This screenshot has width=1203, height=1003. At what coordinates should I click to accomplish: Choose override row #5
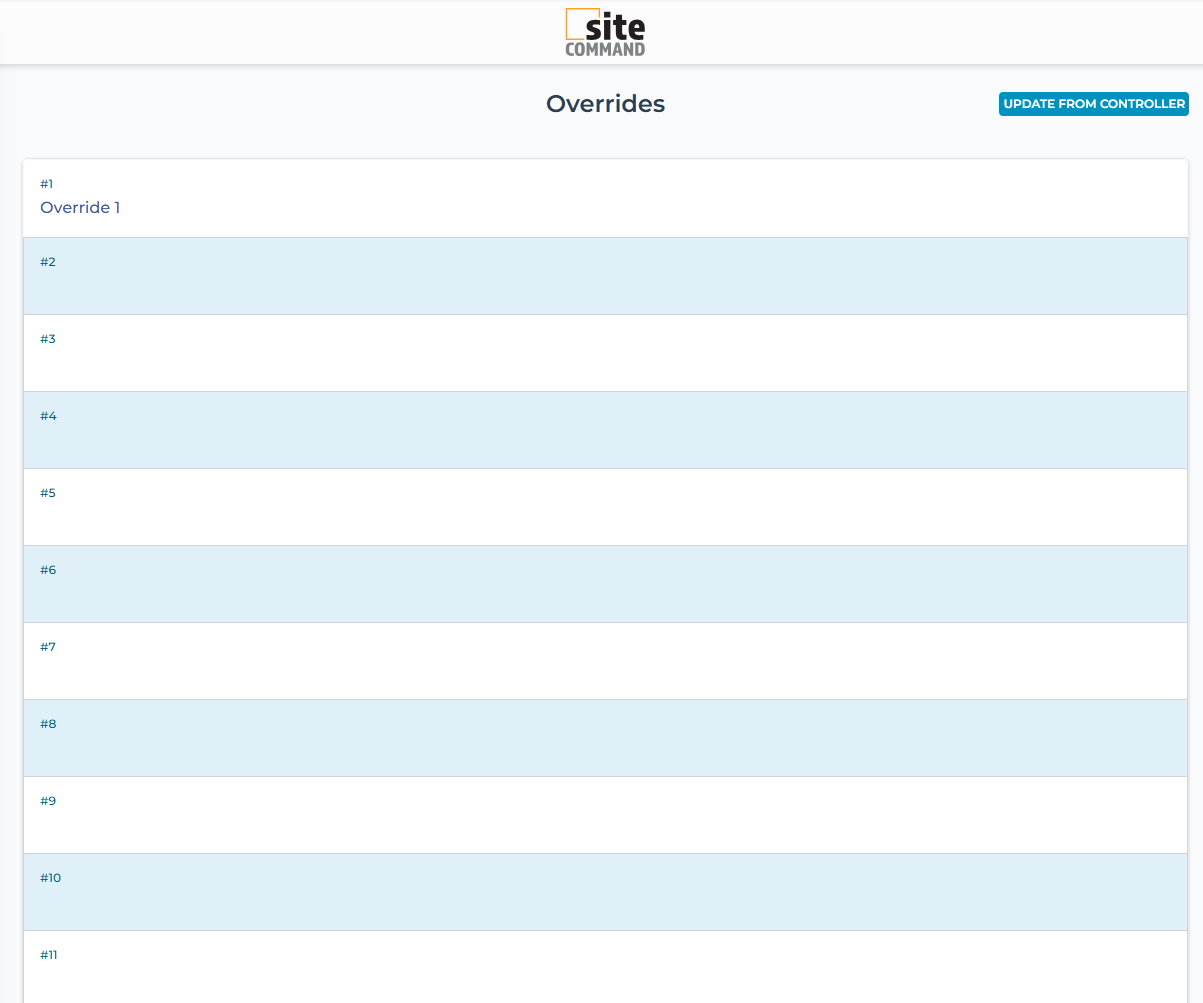pyautogui.click(x=605, y=507)
